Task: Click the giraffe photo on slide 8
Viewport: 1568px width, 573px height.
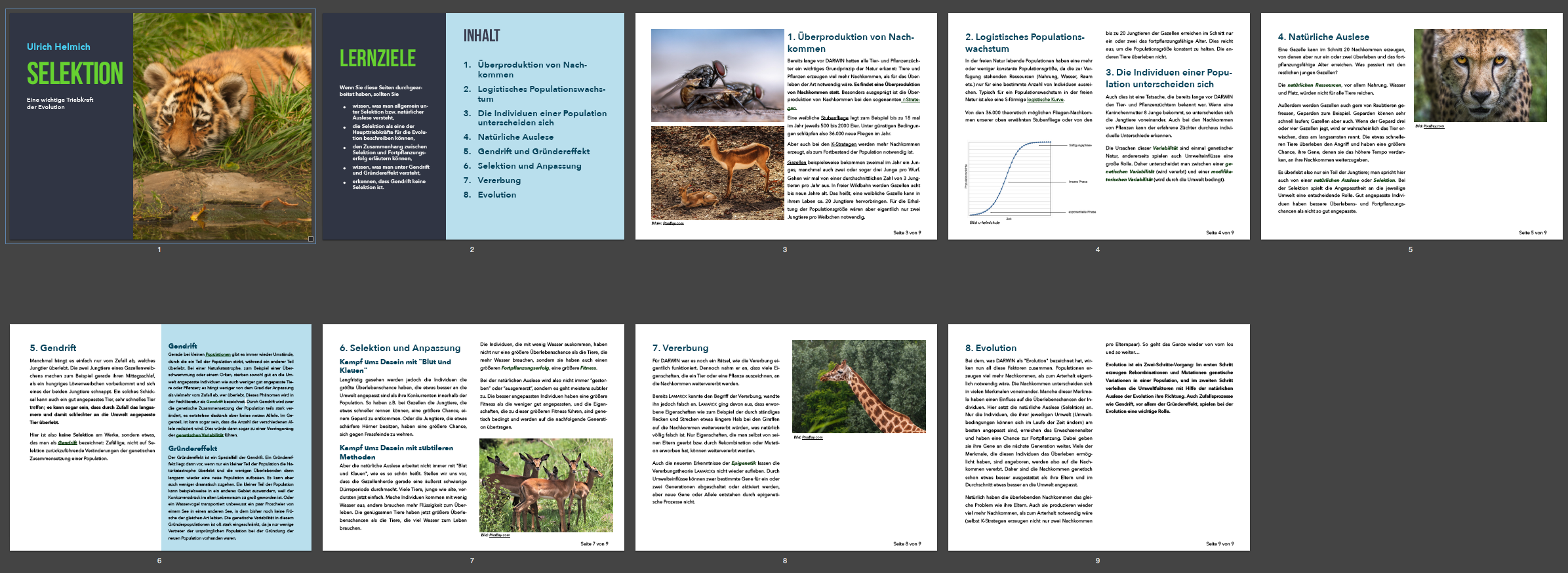Action: pyautogui.click(x=858, y=386)
